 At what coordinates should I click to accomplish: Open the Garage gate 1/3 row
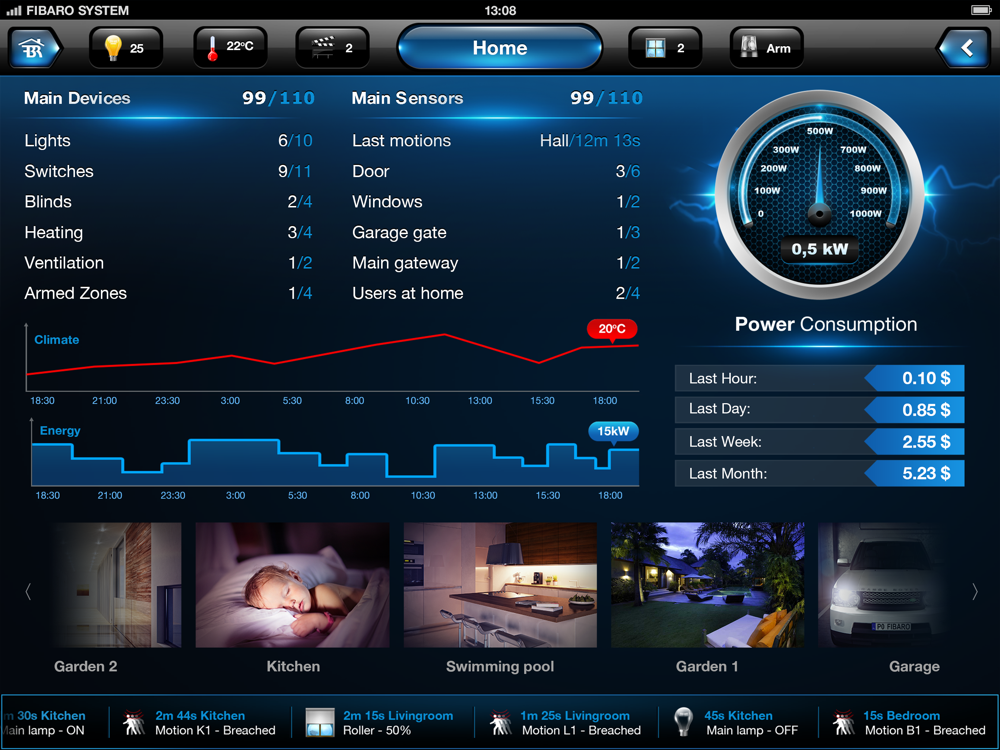tap(496, 232)
